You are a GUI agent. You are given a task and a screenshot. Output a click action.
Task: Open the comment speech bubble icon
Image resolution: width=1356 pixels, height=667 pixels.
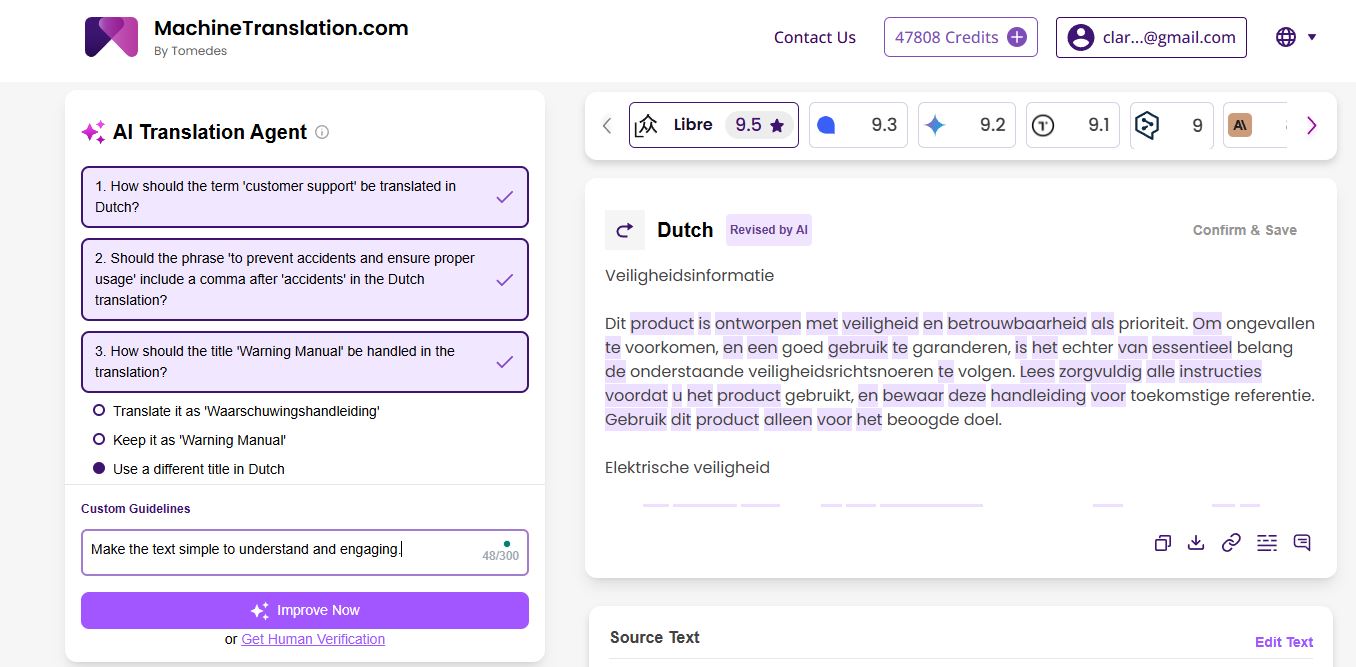[x=1302, y=543]
